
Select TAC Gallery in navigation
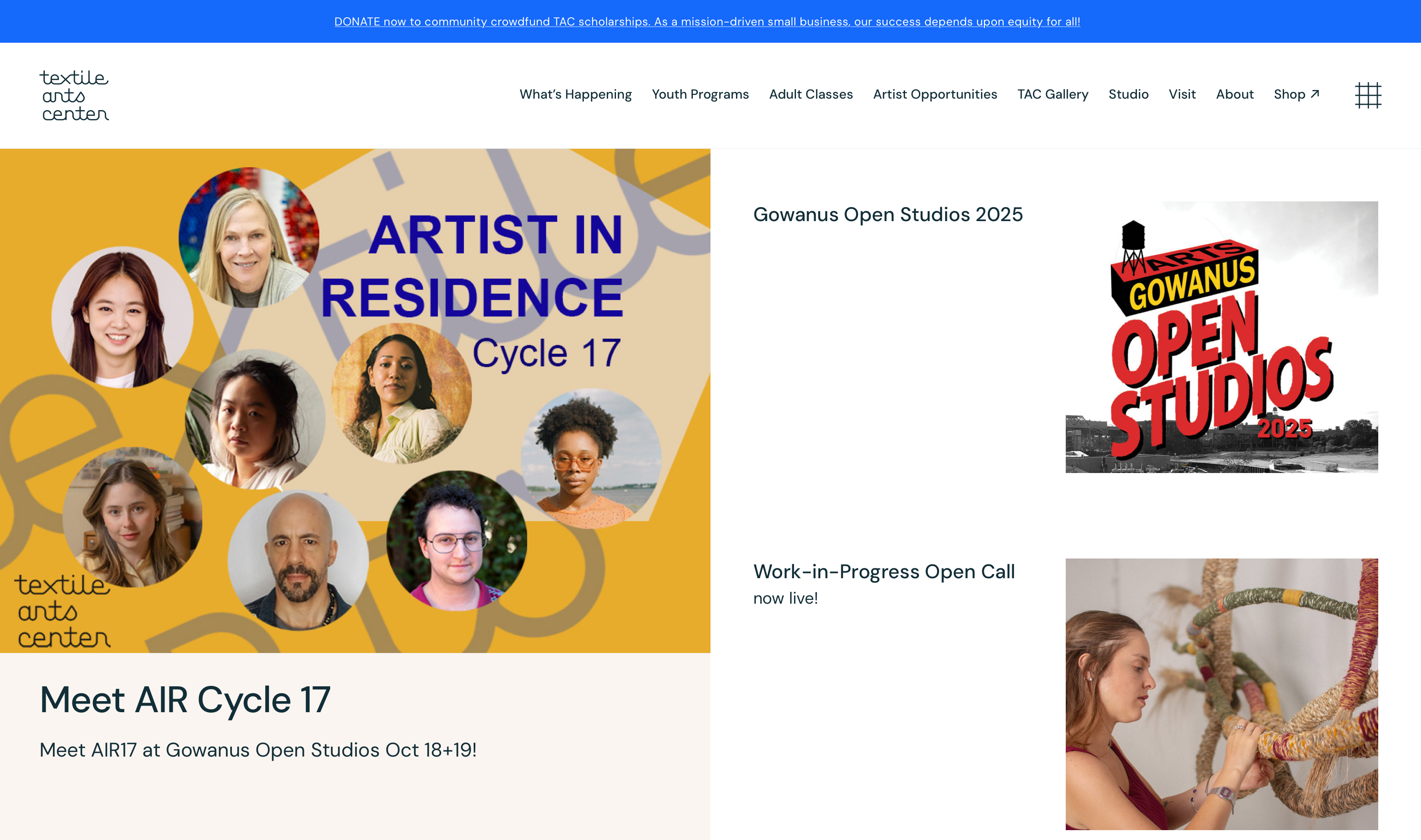1052,95
